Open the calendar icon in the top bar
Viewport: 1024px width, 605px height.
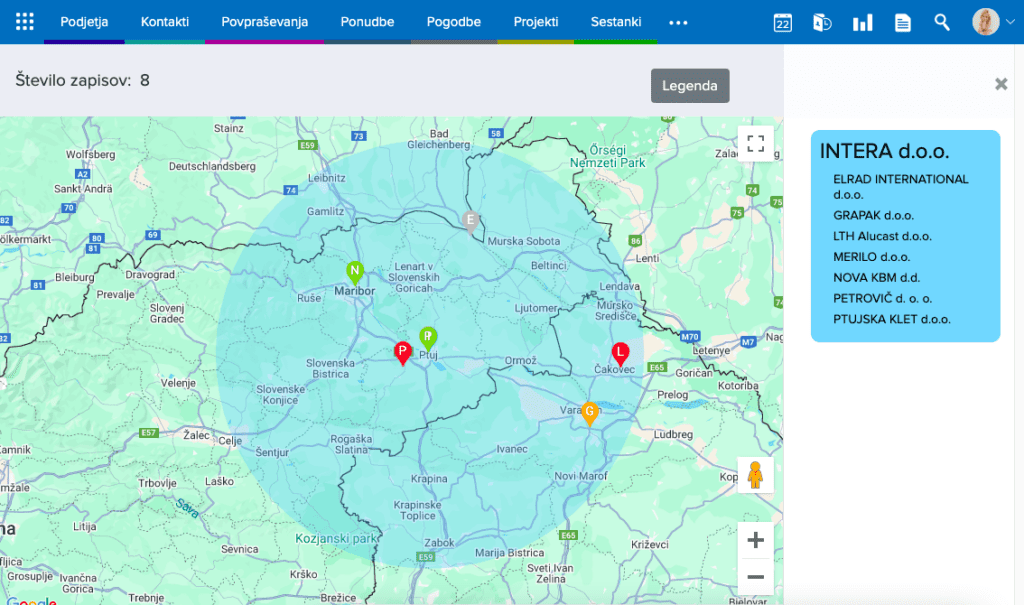[782, 21]
